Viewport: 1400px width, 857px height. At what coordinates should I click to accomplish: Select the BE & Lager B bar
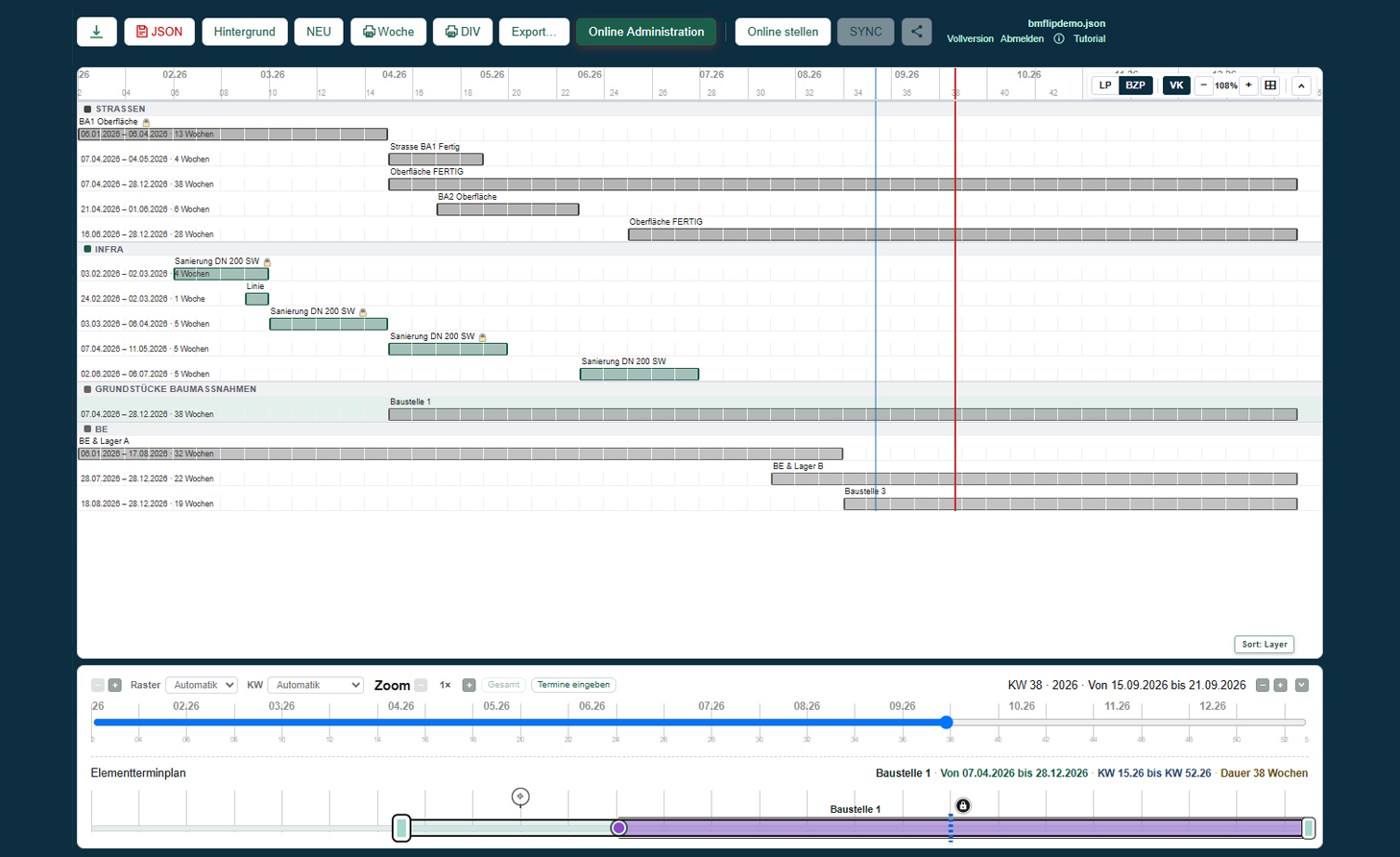pyautogui.click(x=1034, y=478)
